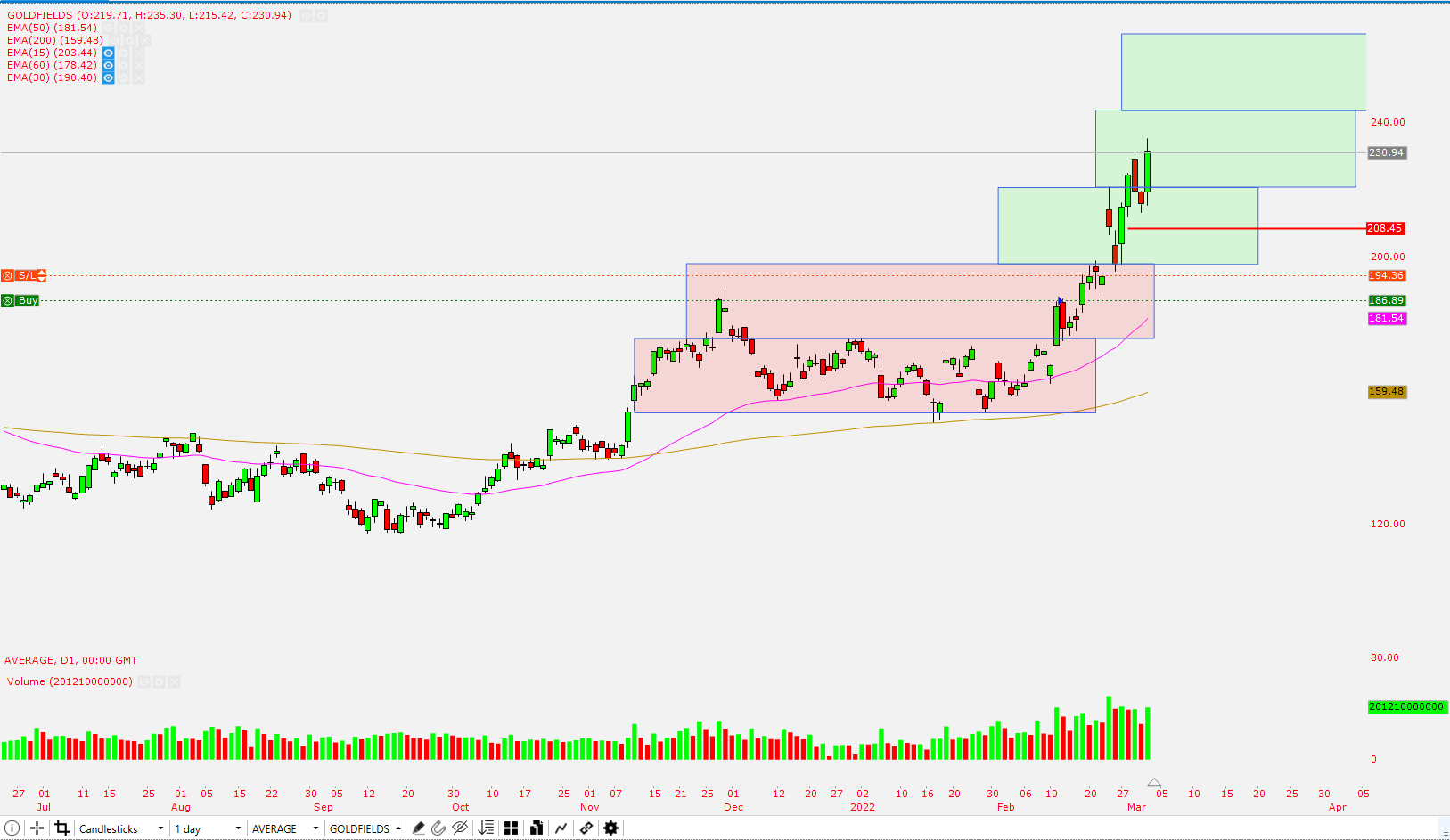This screenshot has width=1450, height=840.
Task: Open the Candlesticks chart type dropdown
Action: tap(121, 828)
